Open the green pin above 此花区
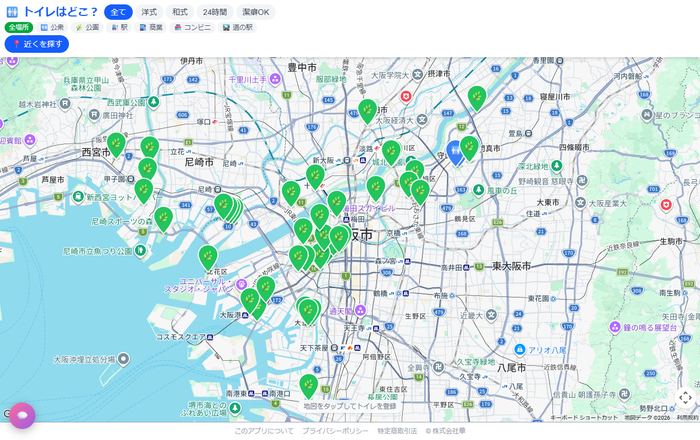Image resolution: width=700 pixels, height=440 pixels. point(208,256)
